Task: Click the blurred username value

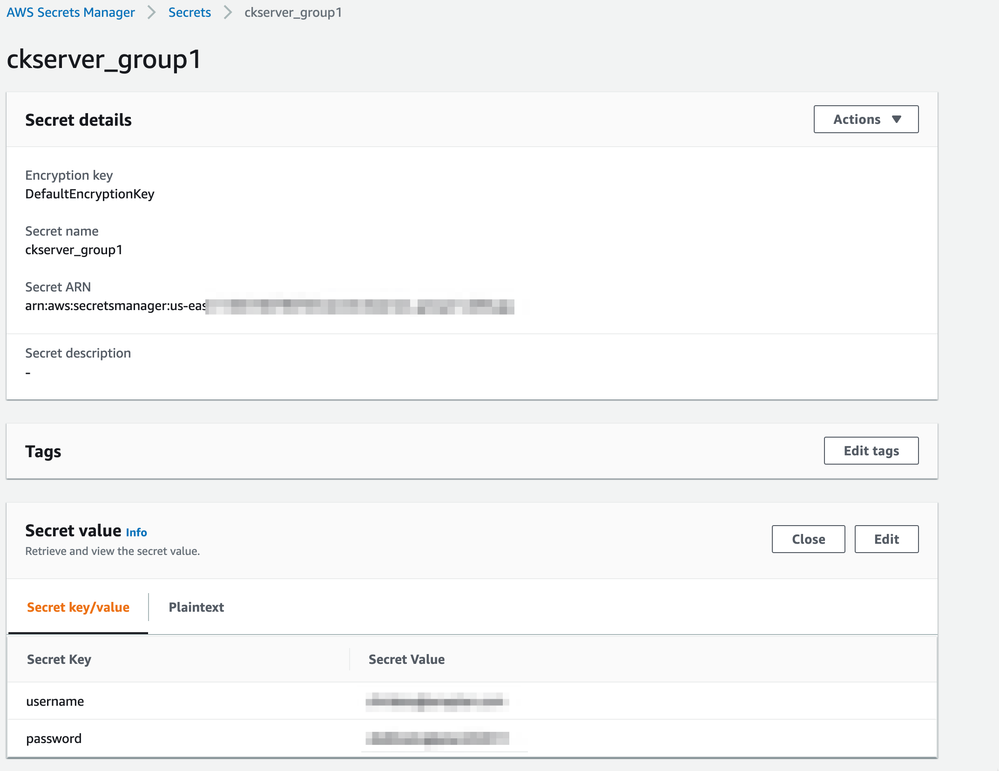Action: [437, 702]
